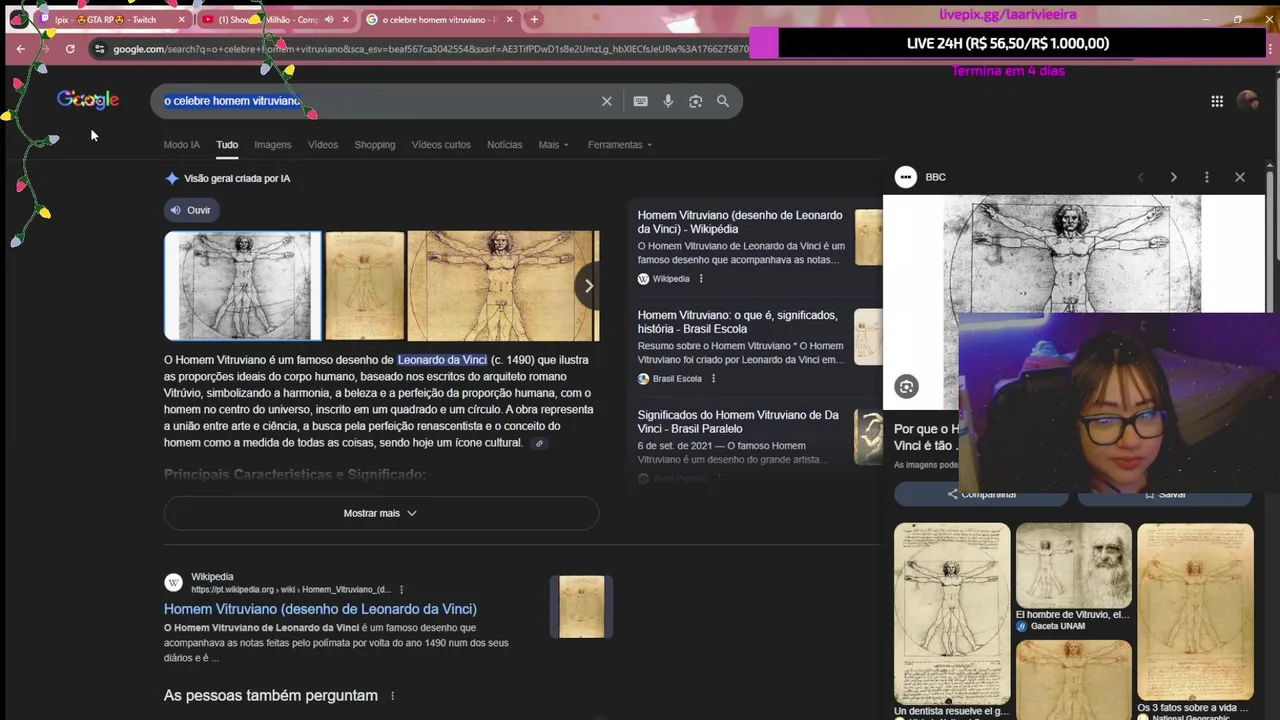Go to previous image in preview panel
This screenshot has width=1280, height=720.
1140,177
